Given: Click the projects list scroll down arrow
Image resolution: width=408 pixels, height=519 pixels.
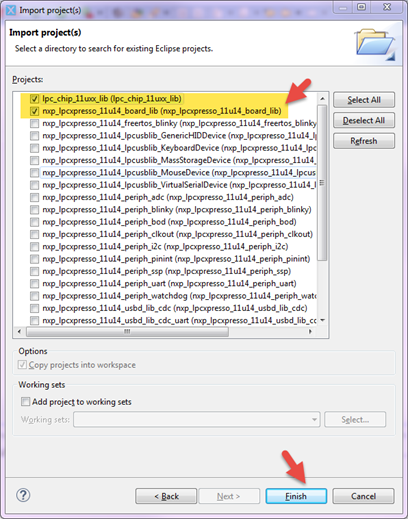Looking at the screenshot, I should [x=322, y=320].
